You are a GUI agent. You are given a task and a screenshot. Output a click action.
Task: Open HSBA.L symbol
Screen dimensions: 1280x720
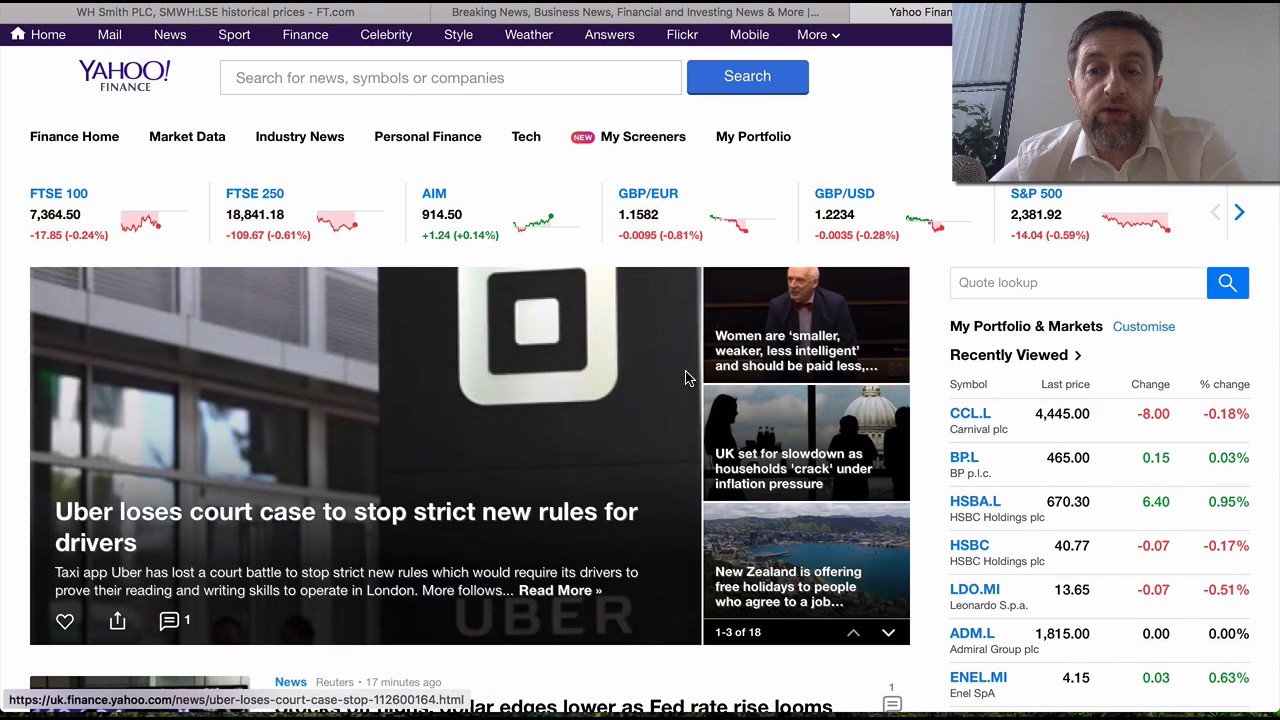[975, 502]
